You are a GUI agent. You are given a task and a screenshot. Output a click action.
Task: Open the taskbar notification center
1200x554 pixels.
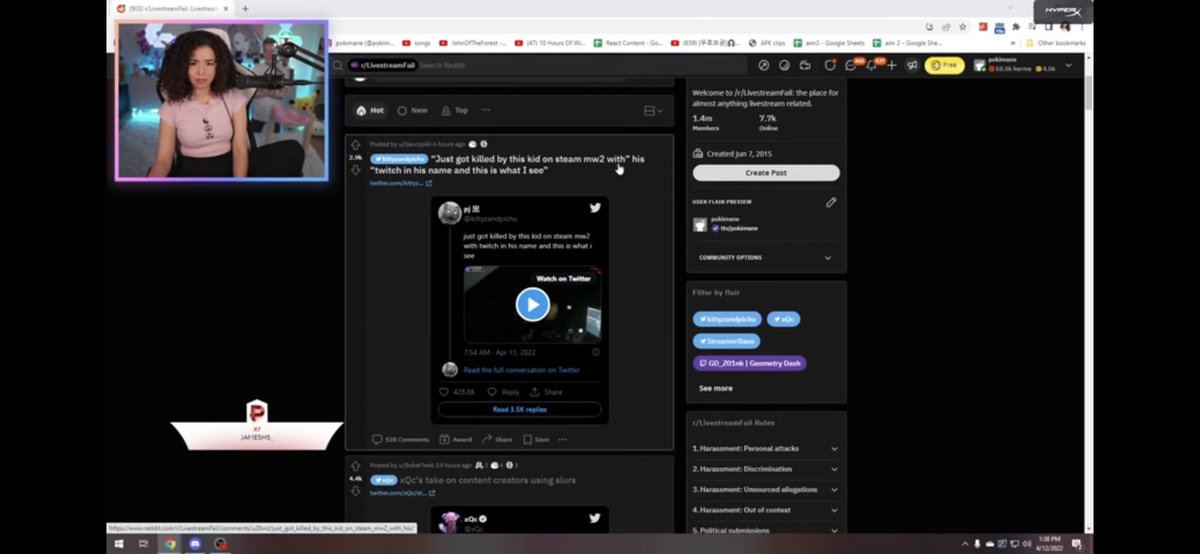pyautogui.click(x=1077, y=544)
